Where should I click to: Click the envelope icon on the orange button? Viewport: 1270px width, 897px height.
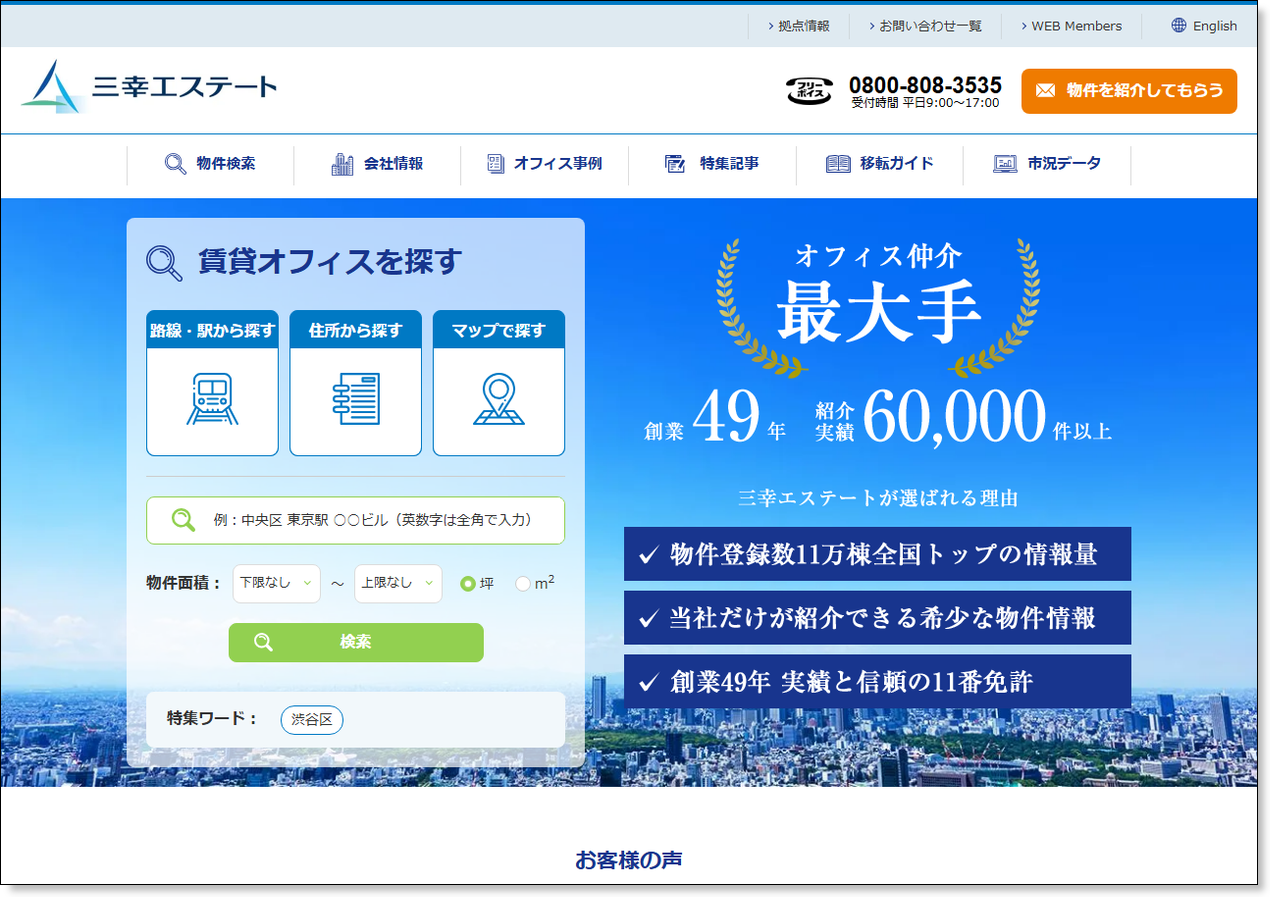[1045, 91]
